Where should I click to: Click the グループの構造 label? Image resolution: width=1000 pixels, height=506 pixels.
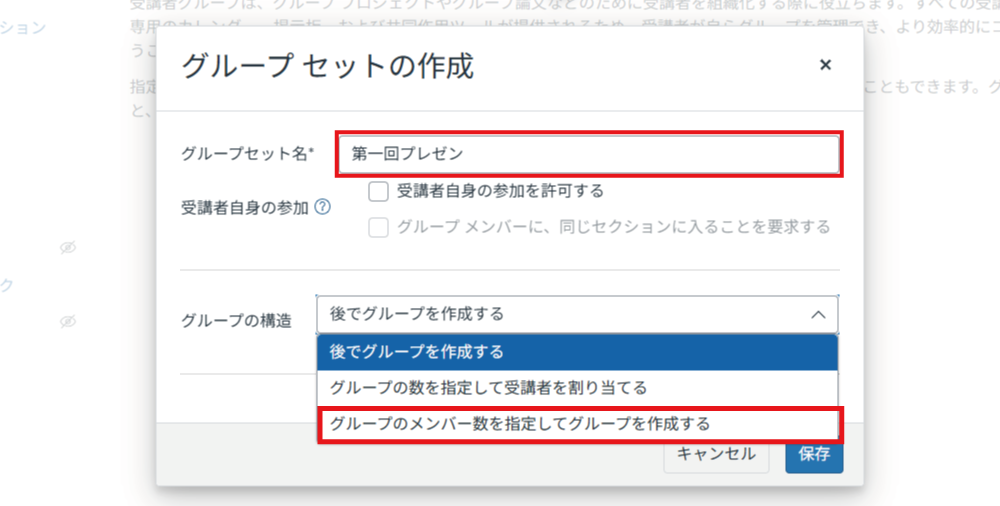click(236, 321)
